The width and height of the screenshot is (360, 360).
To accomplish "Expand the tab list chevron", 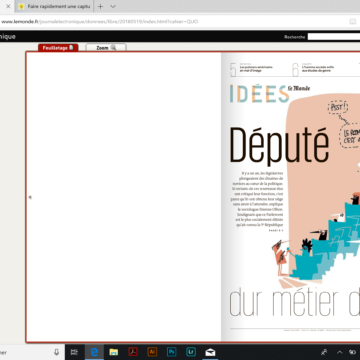I will 113,6.
